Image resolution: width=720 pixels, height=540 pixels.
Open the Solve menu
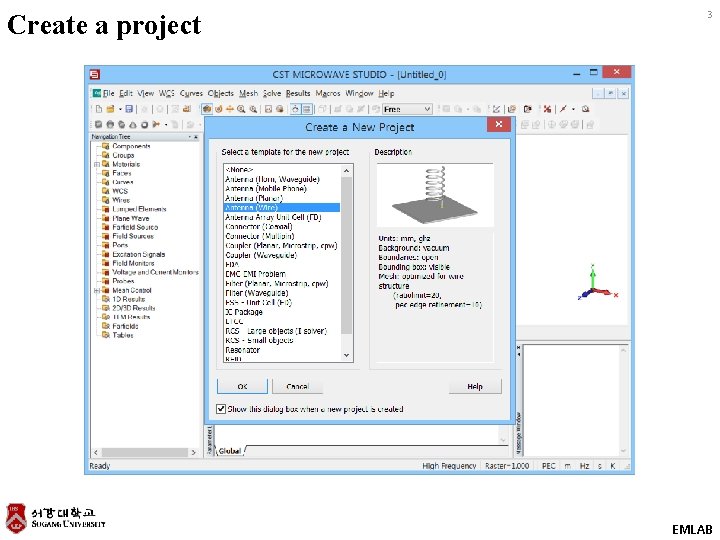272,93
